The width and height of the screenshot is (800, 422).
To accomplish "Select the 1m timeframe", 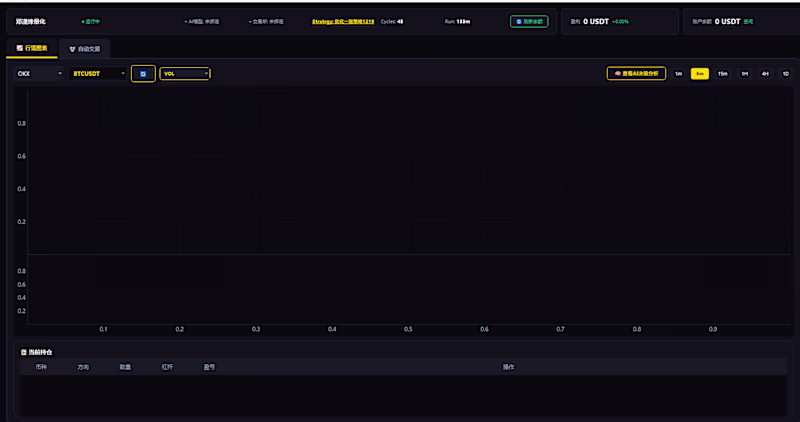I will (x=678, y=73).
